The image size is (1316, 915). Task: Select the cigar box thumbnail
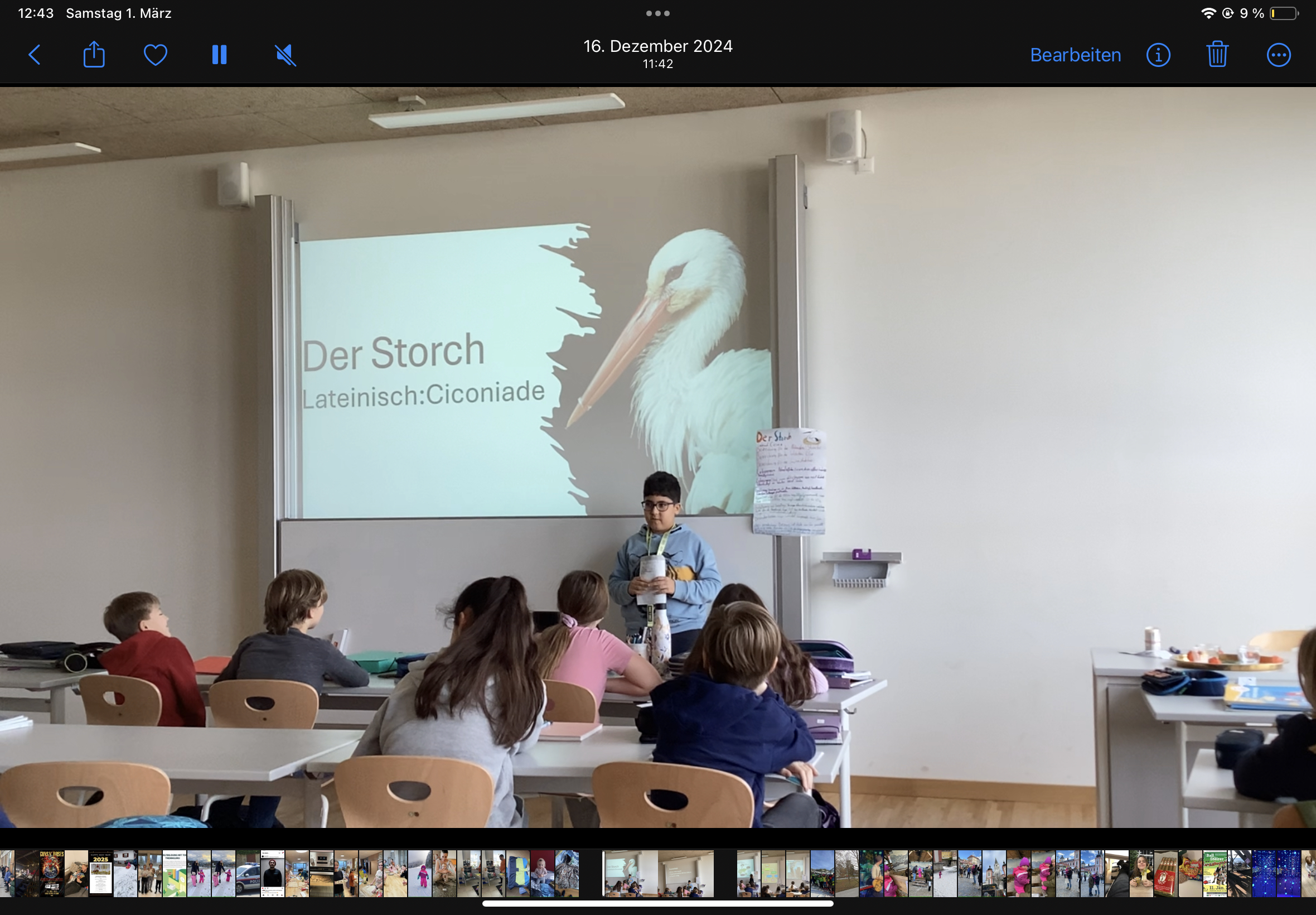[x=1165, y=873]
